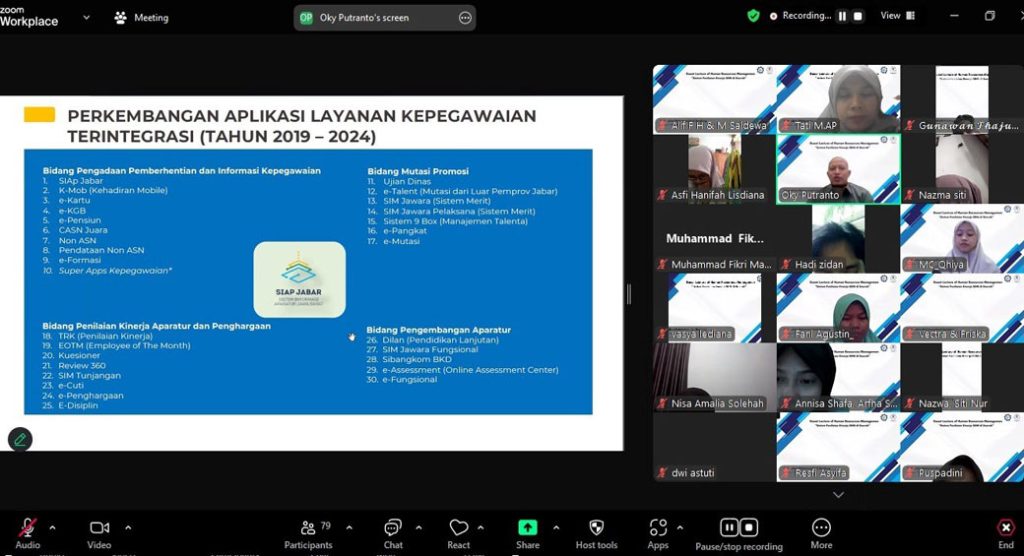Select Nazma siti video tile
Screen dimensions: 1024x556
961,169
